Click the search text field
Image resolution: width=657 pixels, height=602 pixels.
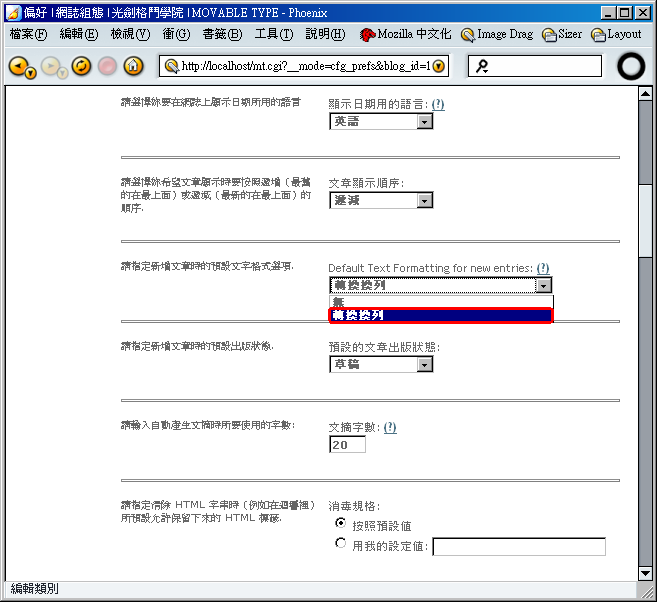coord(535,66)
